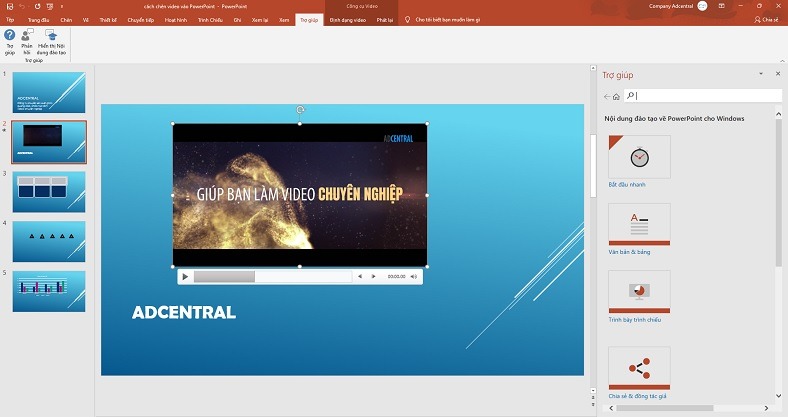The image size is (788, 417).
Task: Open the Bắt đầu nhanh stopwatch tile
Action: (x=639, y=157)
